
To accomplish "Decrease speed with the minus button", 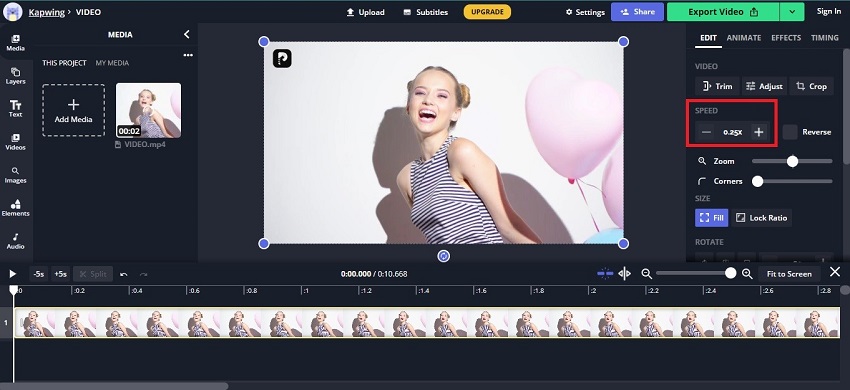I will coord(706,132).
